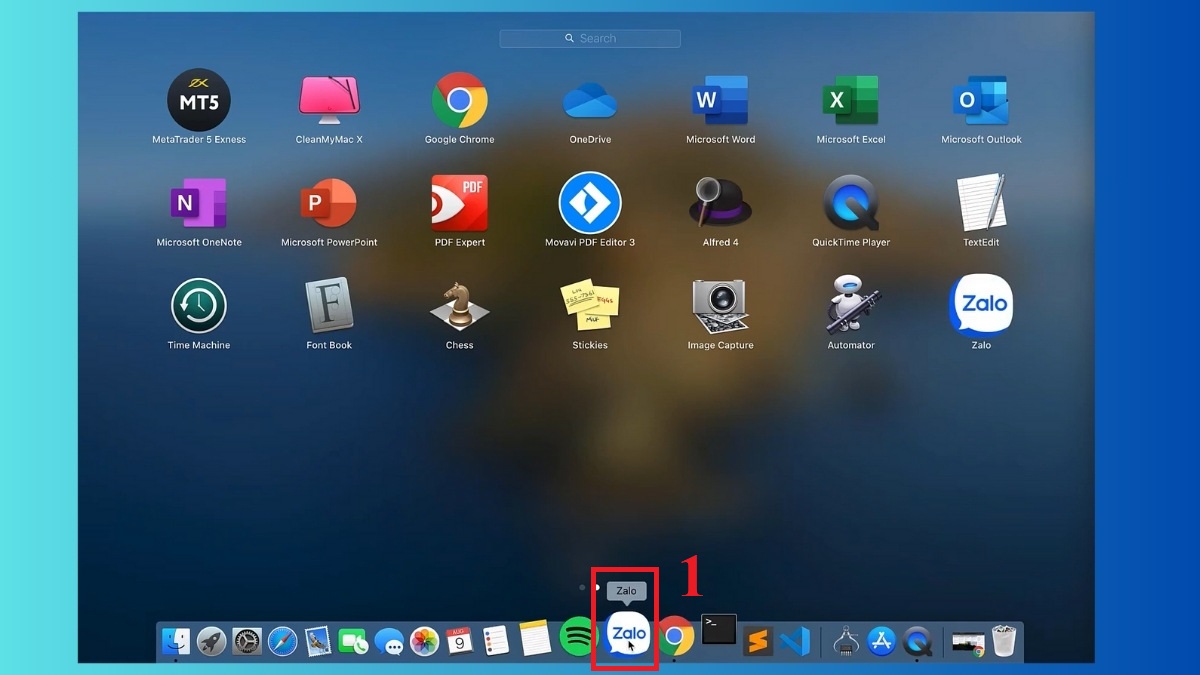The image size is (1200, 675).
Task: Open Zalo from the Launchpad grid
Action: 981,305
